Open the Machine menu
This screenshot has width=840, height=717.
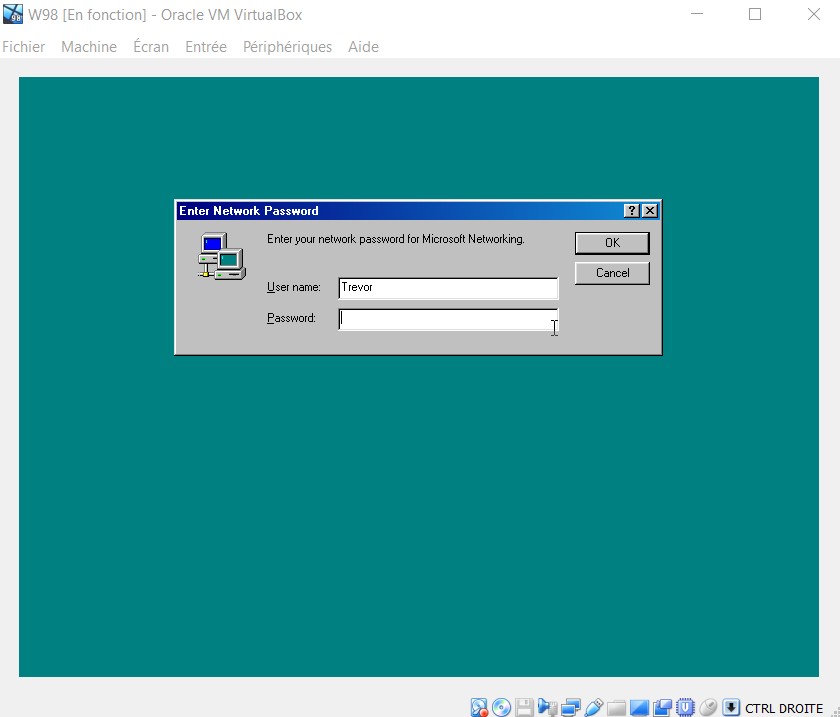pos(89,47)
